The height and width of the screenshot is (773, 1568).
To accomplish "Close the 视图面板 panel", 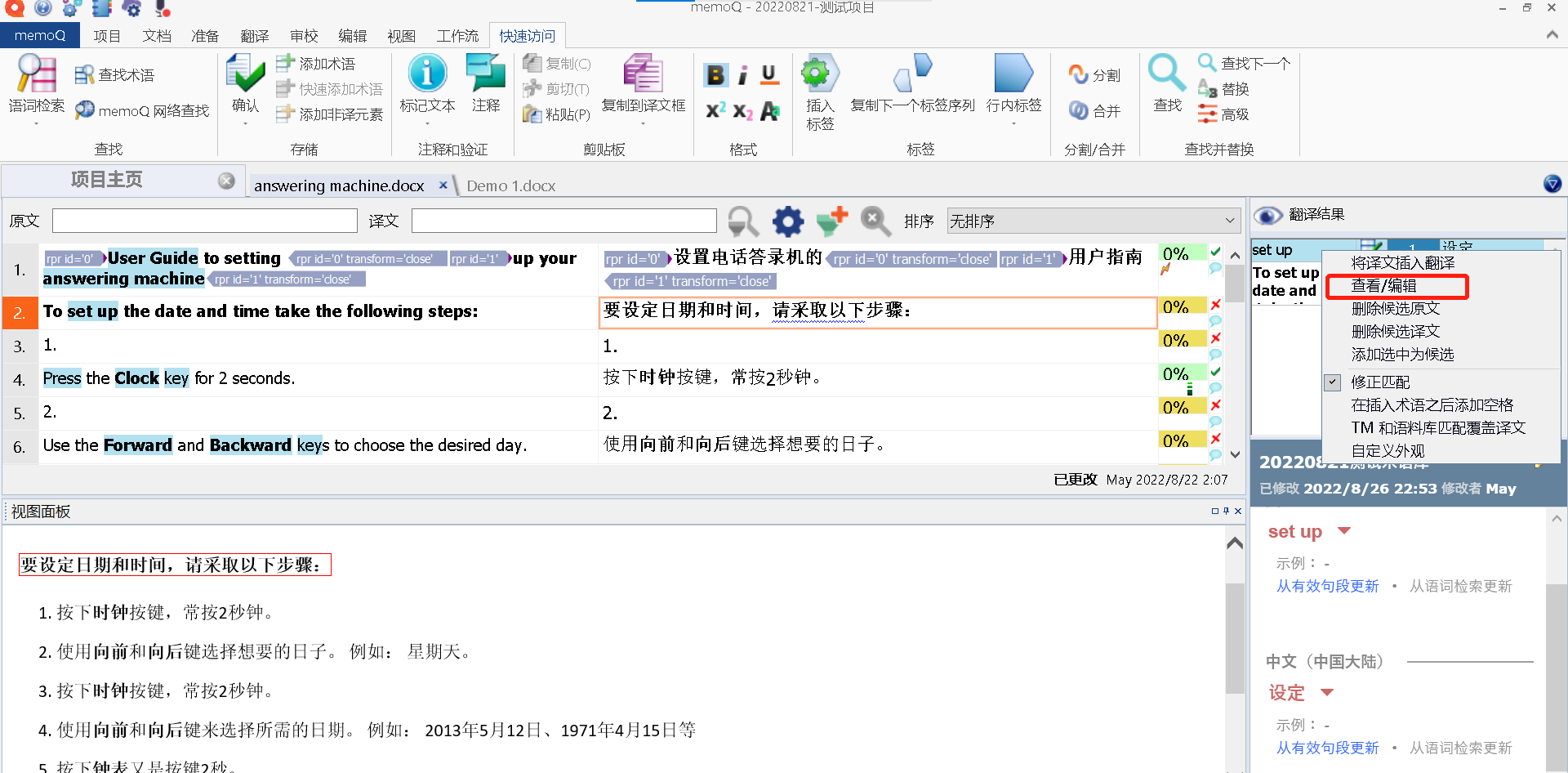I will 1238,511.
